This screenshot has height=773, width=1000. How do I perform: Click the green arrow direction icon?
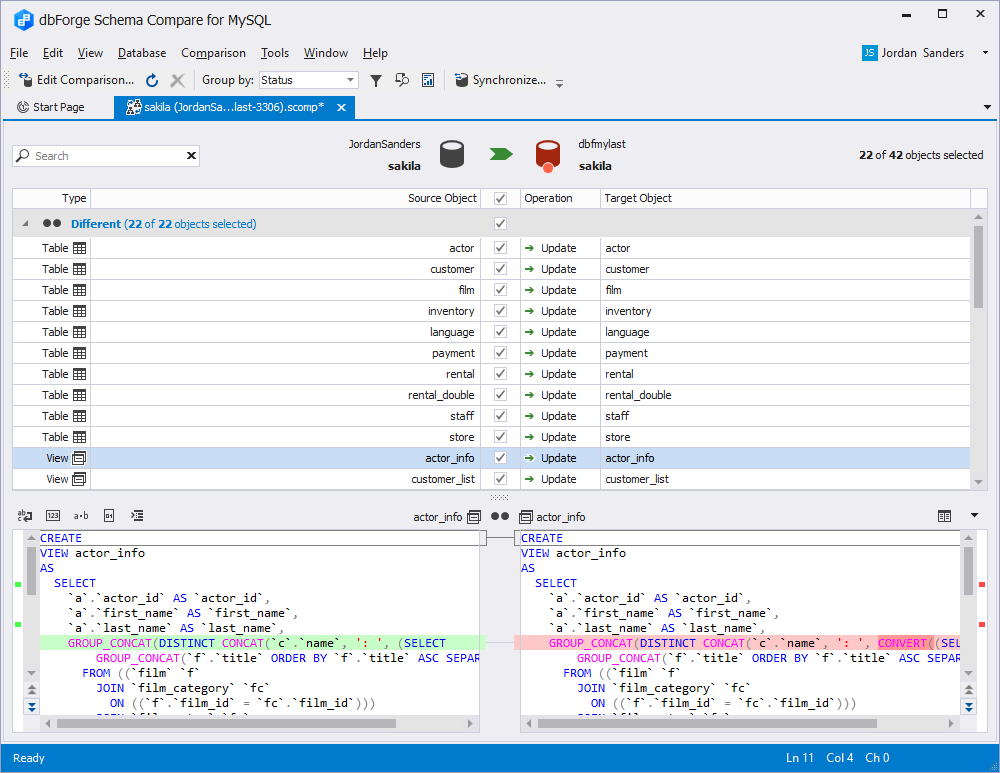click(501, 154)
